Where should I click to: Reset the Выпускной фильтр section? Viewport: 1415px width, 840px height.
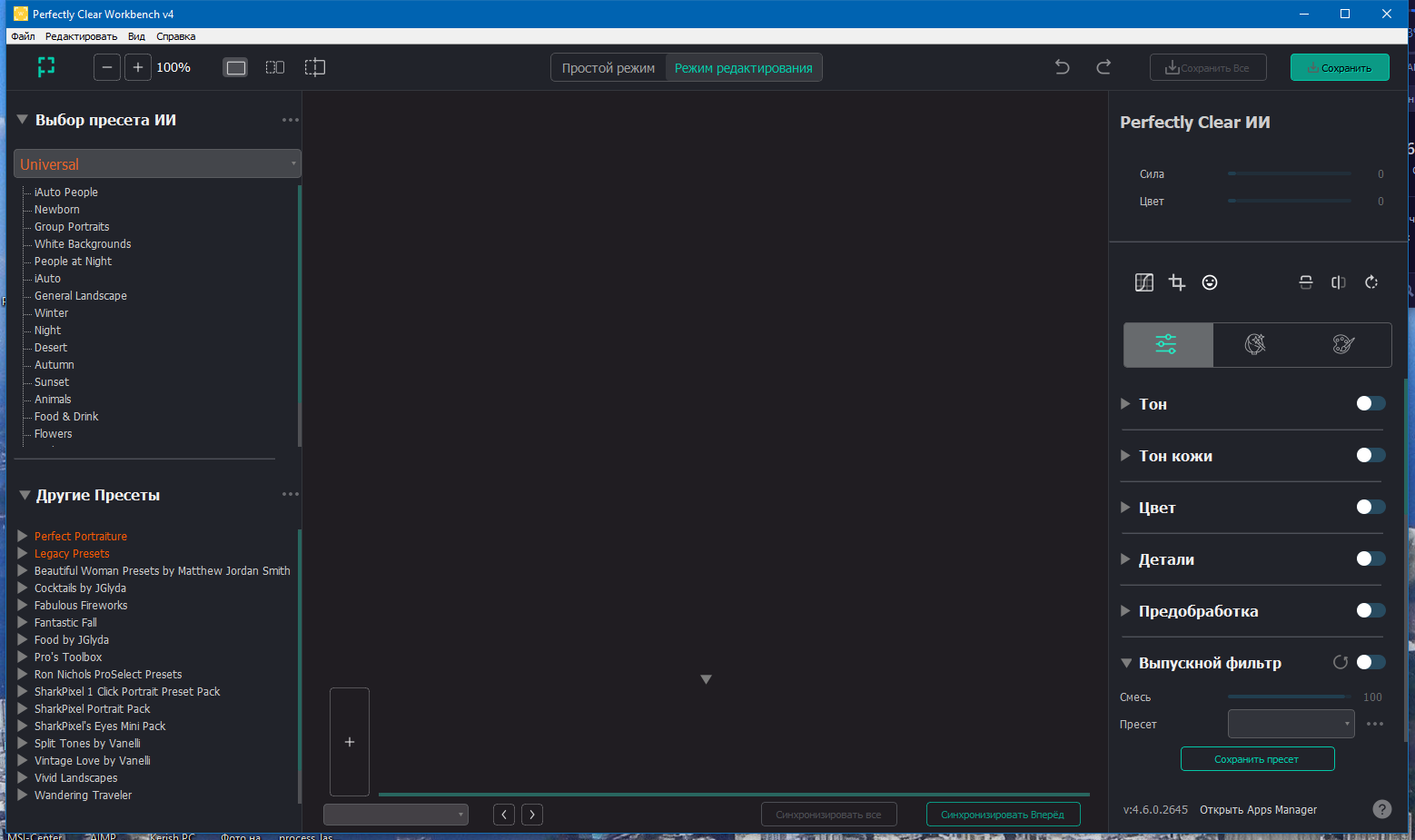pos(1341,662)
